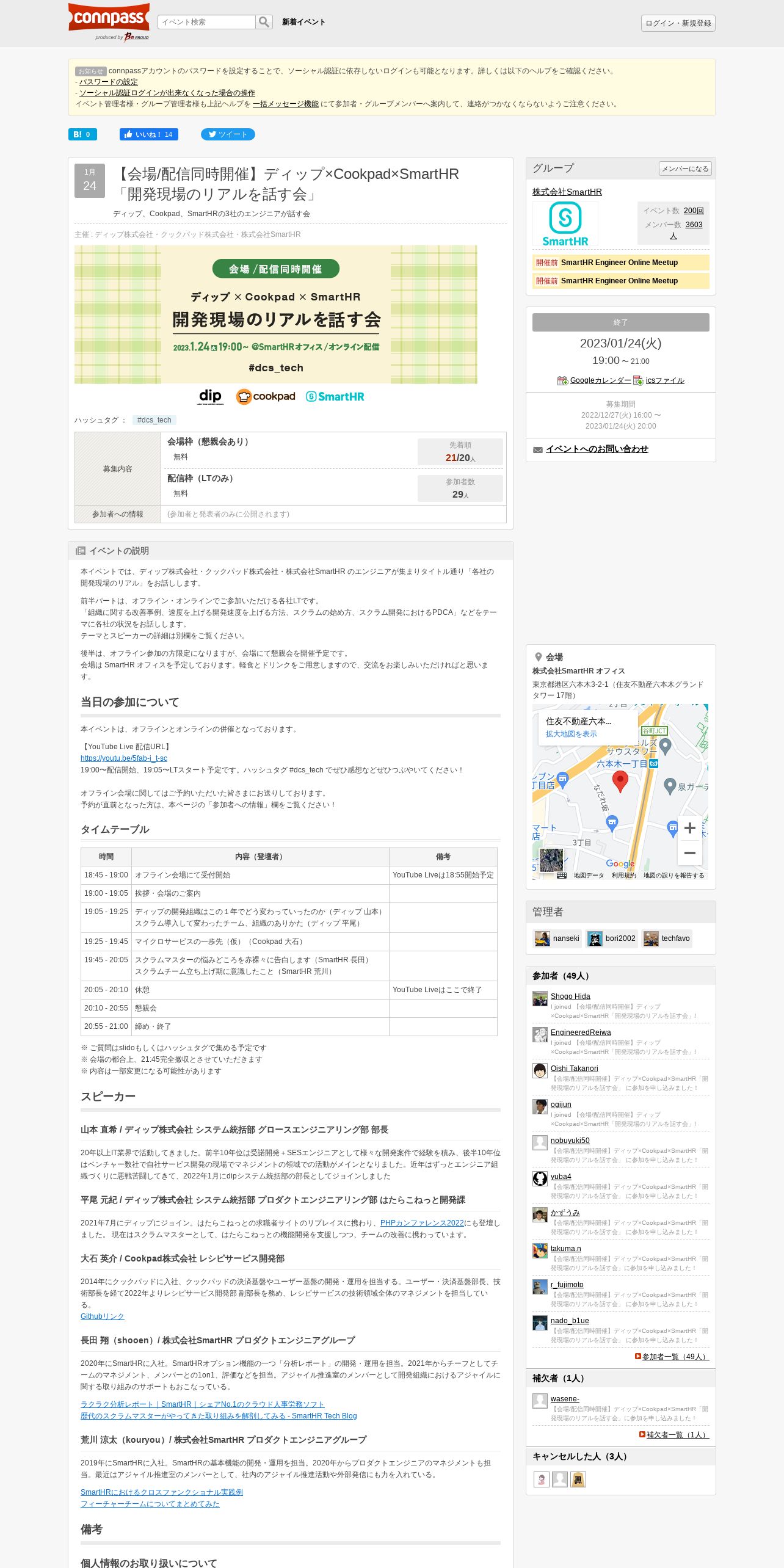Viewport: 784px width, 1568px height.
Task: Click the Facebook いいね! button
Action: click(148, 134)
